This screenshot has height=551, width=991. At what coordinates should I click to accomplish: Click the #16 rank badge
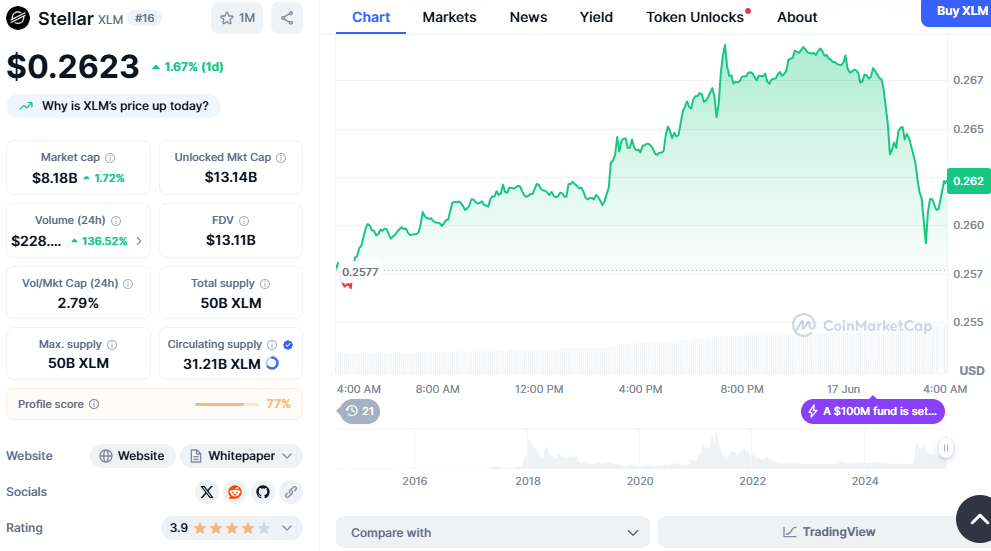pyautogui.click(x=145, y=18)
